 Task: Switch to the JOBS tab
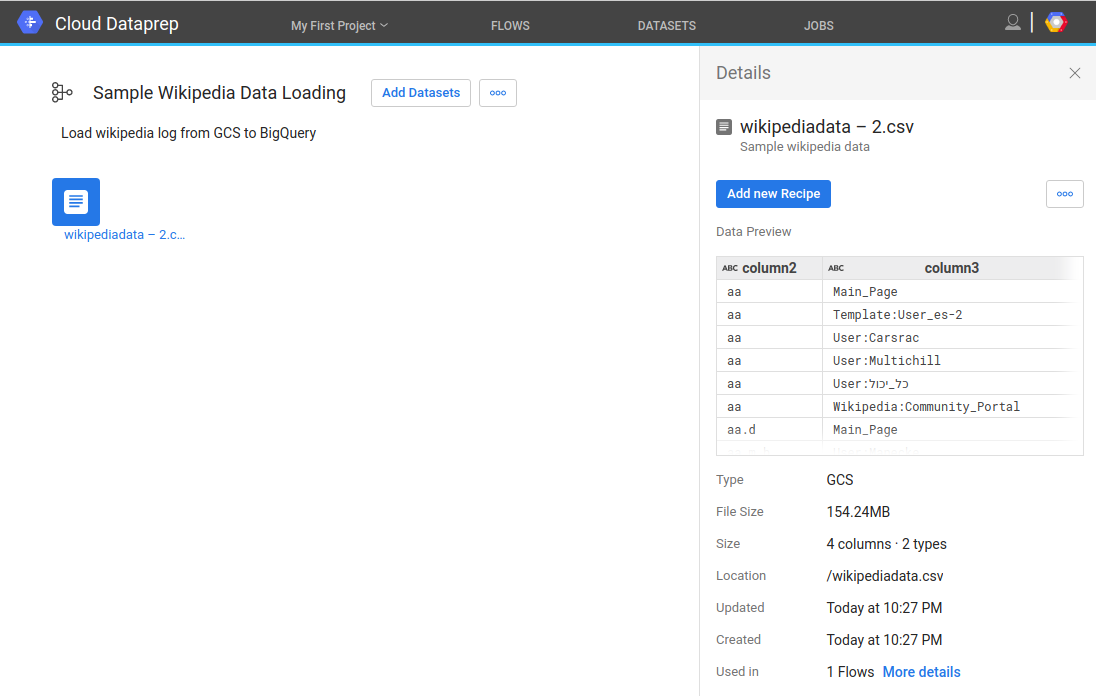(x=819, y=26)
